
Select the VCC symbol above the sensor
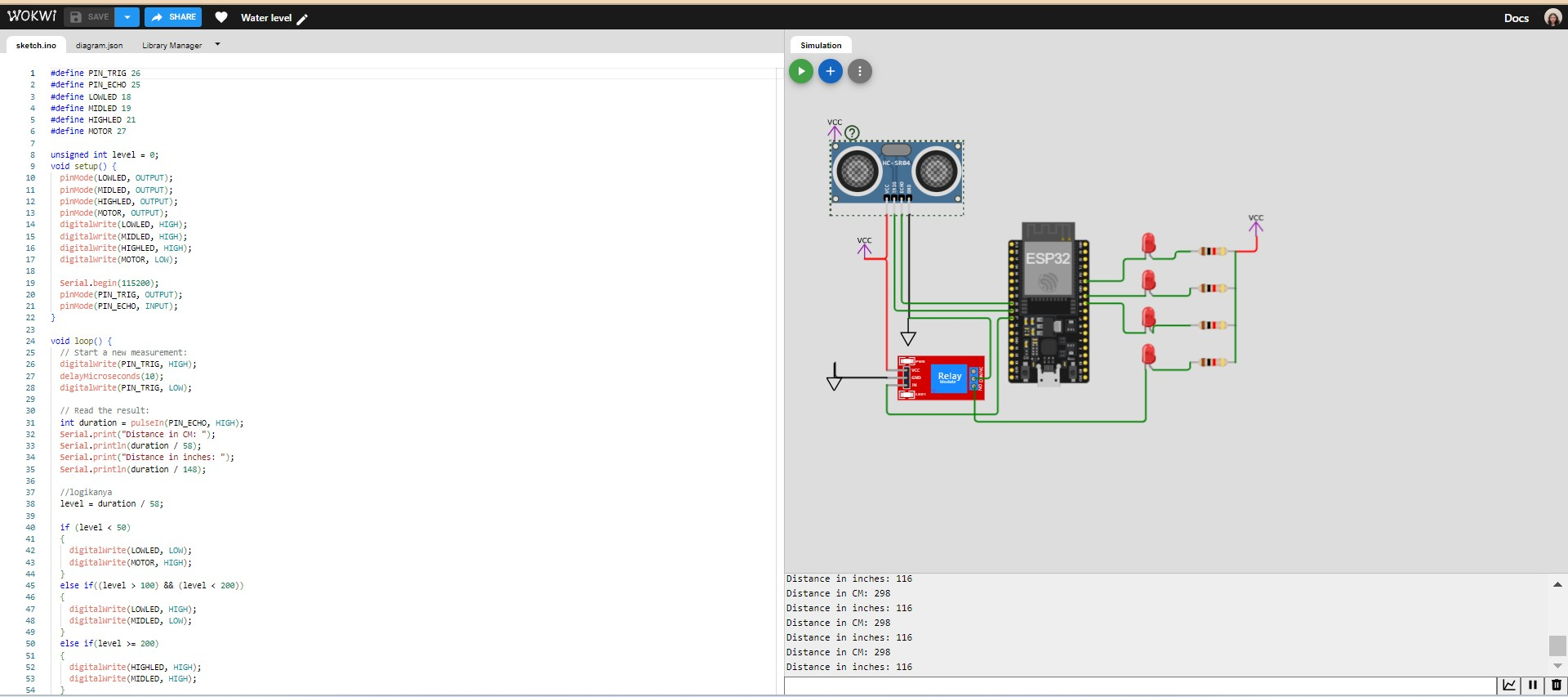pos(835,128)
